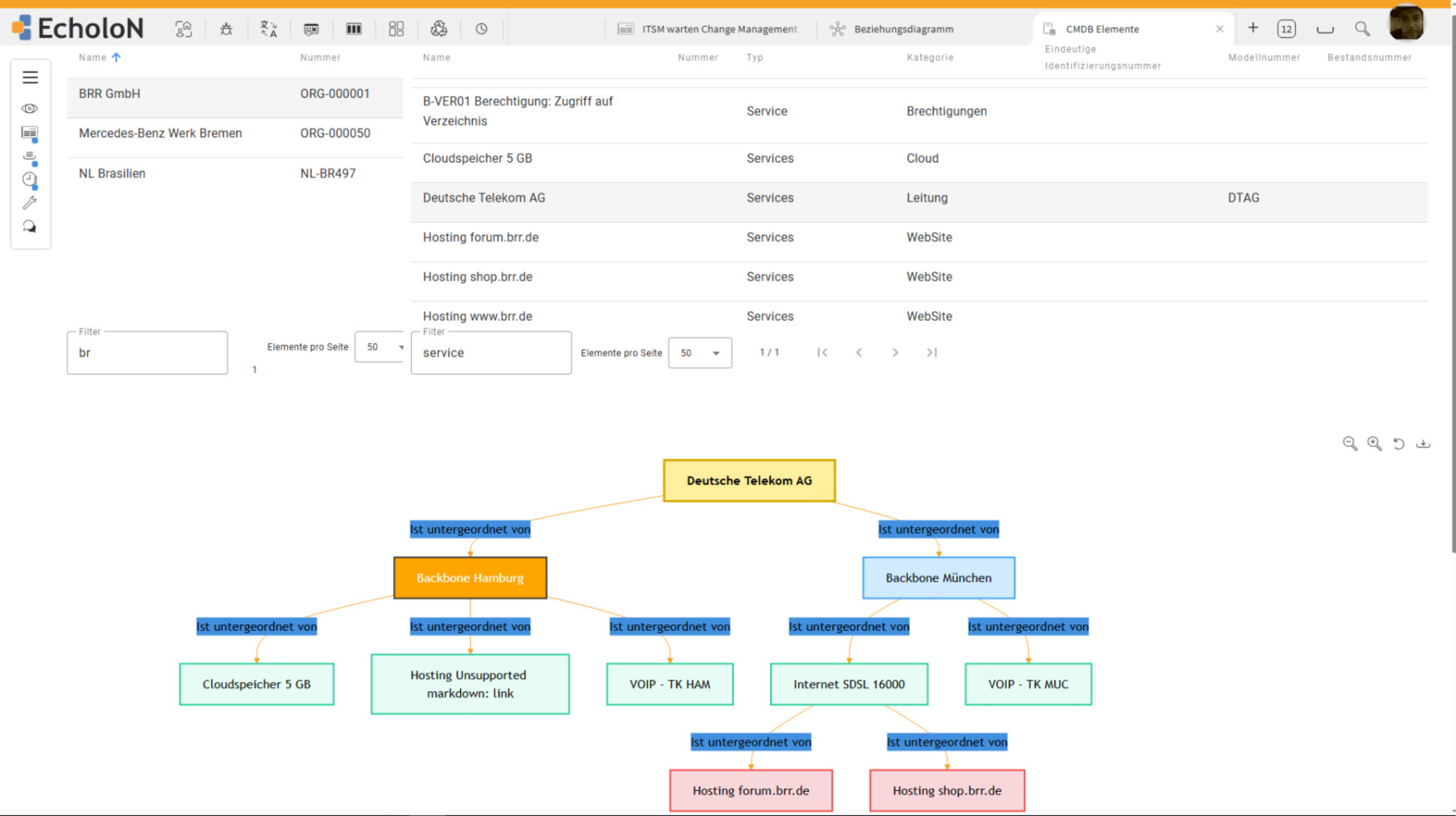Click the Internet SDSL 16000 diagram node

849,684
